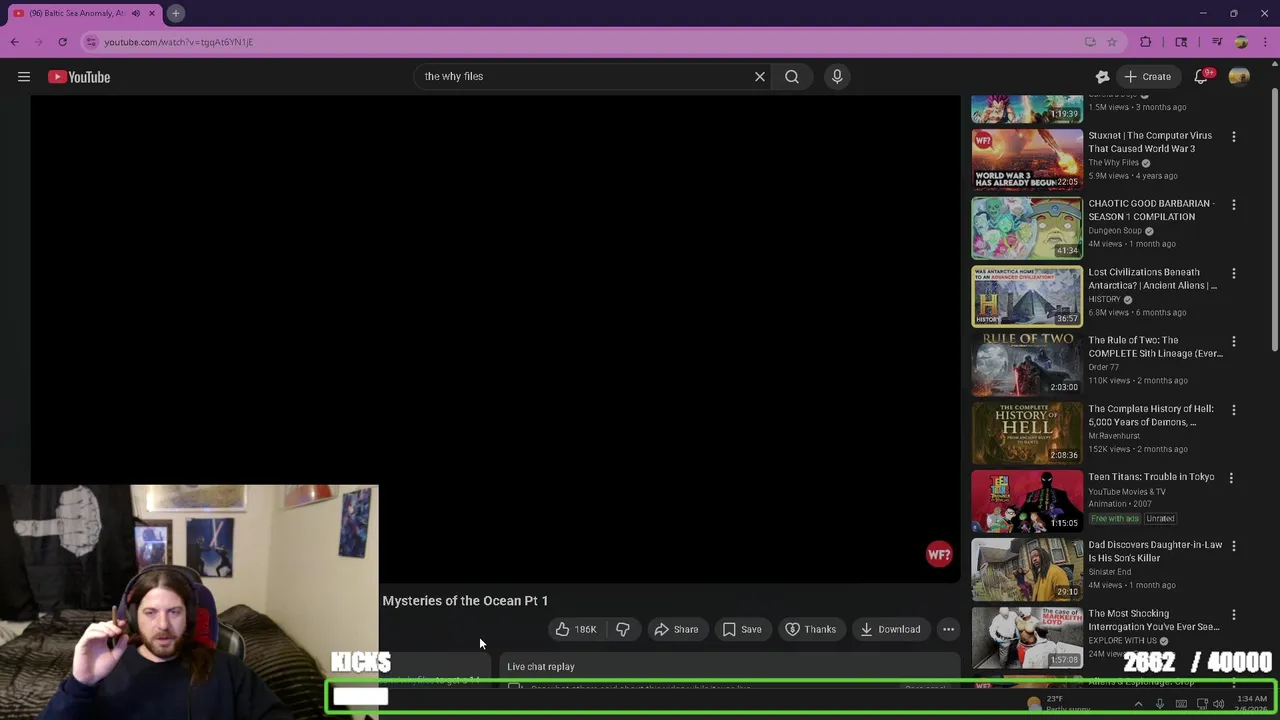Click the Share button

click(x=676, y=629)
